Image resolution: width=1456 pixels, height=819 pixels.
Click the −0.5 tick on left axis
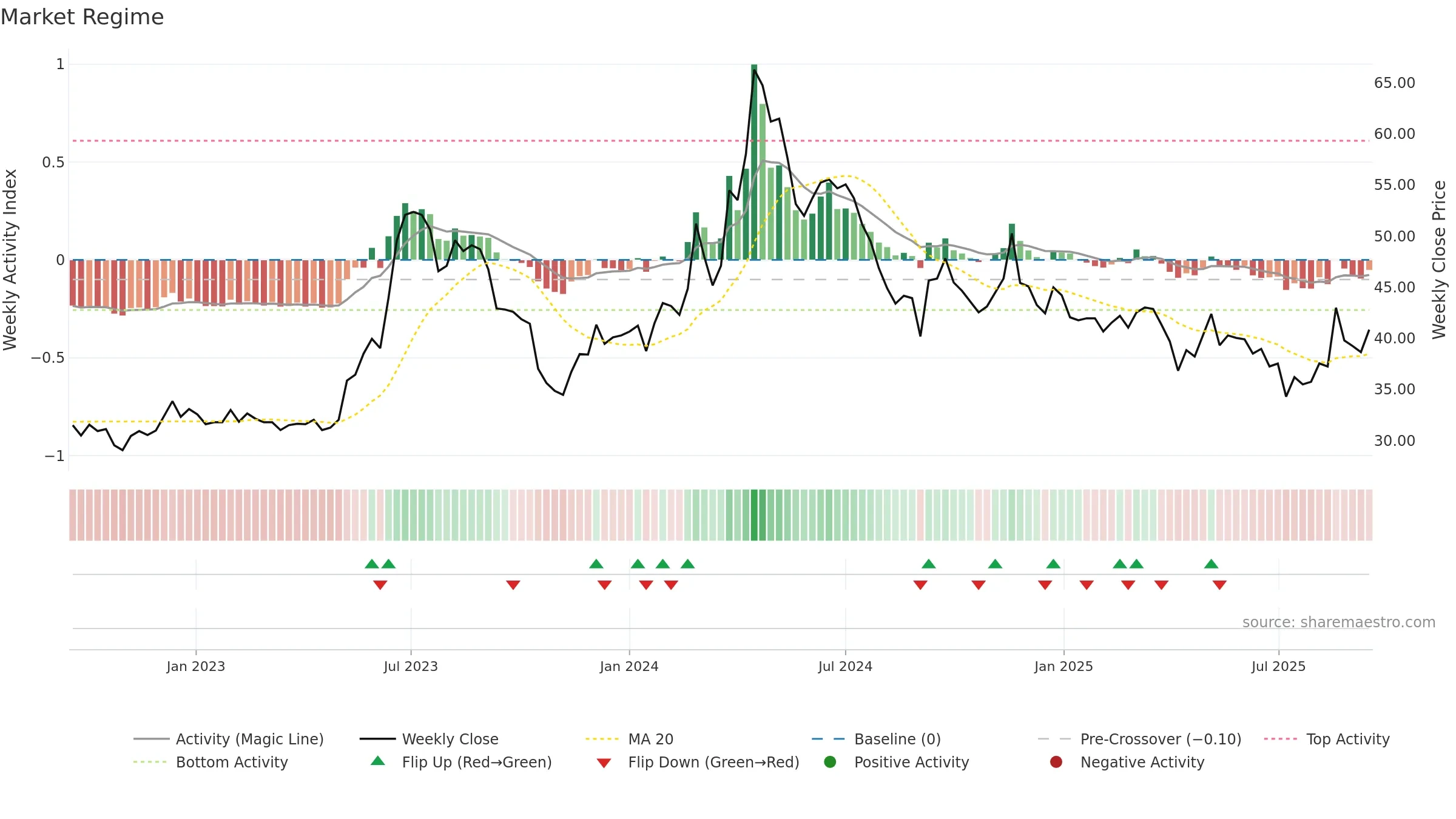[x=48, y=357]
